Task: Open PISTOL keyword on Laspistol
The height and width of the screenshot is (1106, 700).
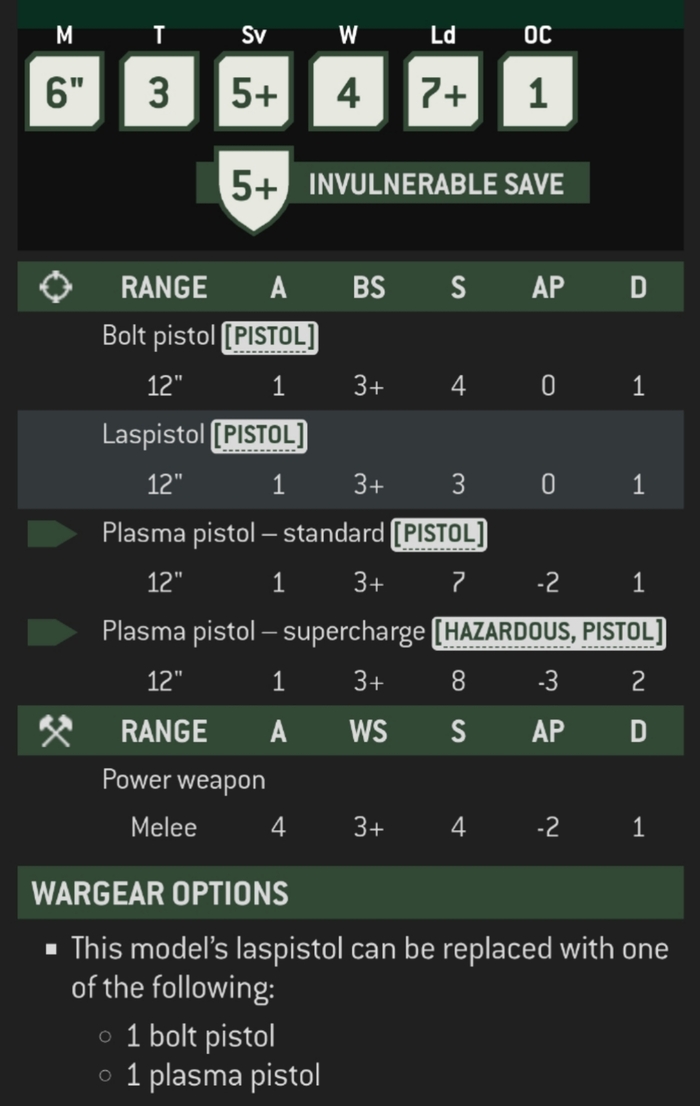Action: pyautogui.click(x=259, y=435)
